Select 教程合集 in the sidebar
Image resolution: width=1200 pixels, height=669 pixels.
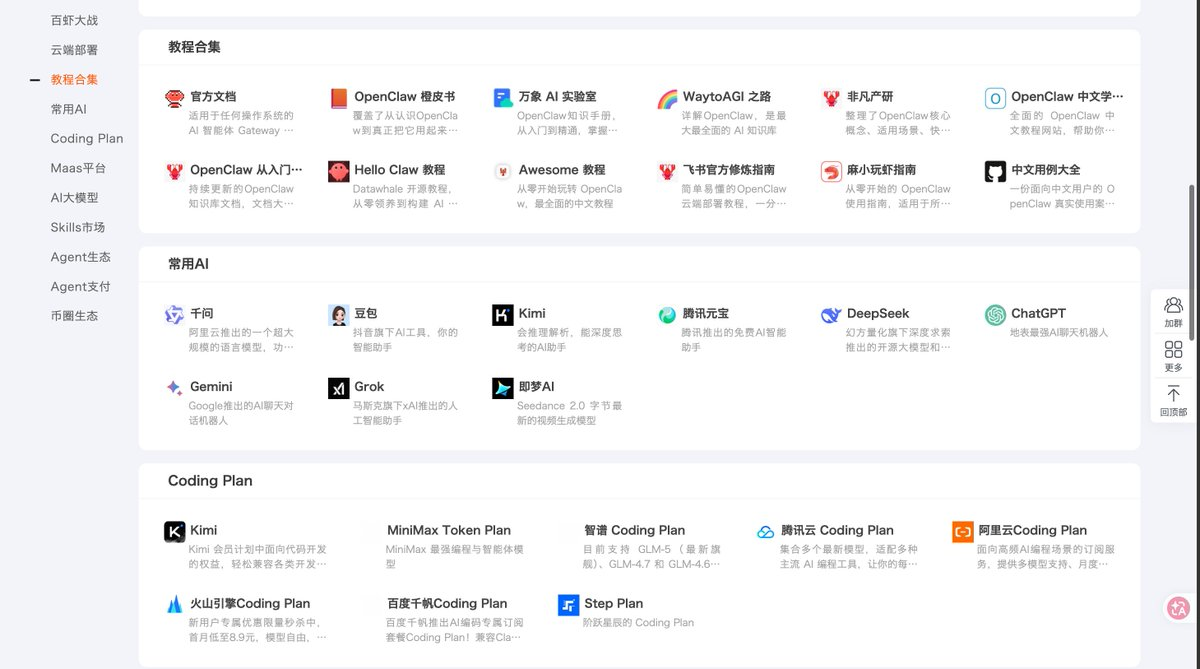74,79
